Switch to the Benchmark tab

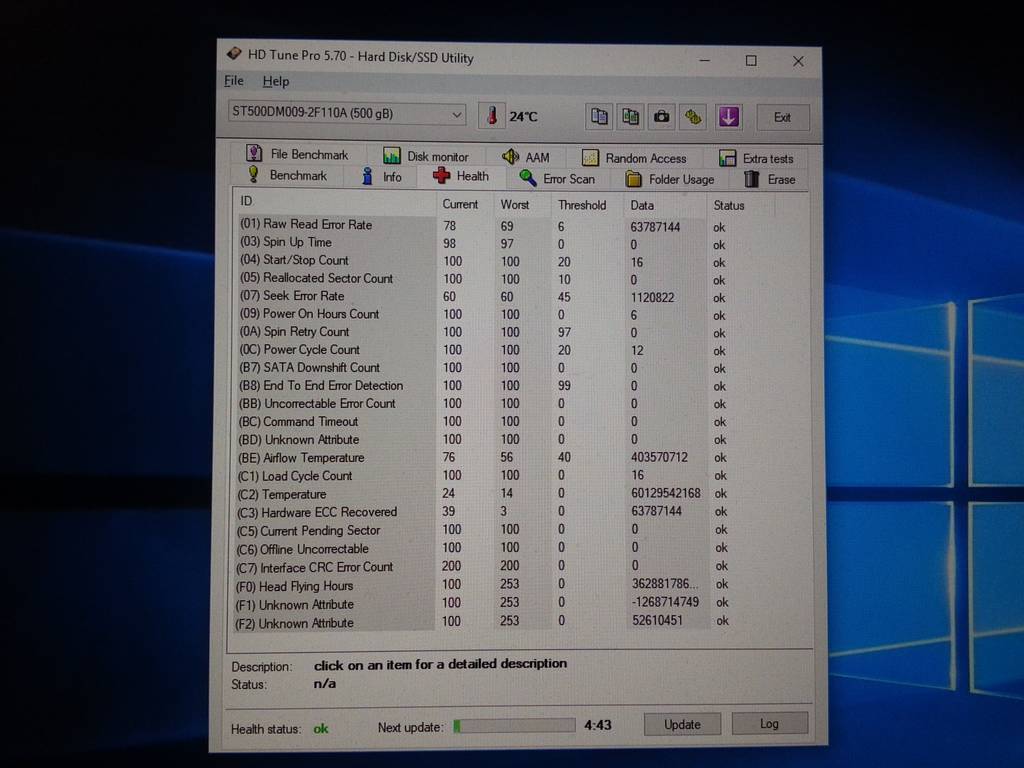tap(288, 176)
